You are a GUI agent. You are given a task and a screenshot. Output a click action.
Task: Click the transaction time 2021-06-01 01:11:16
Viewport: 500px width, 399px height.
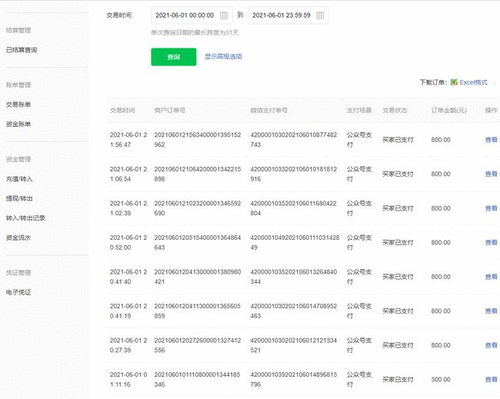point(128,379)
